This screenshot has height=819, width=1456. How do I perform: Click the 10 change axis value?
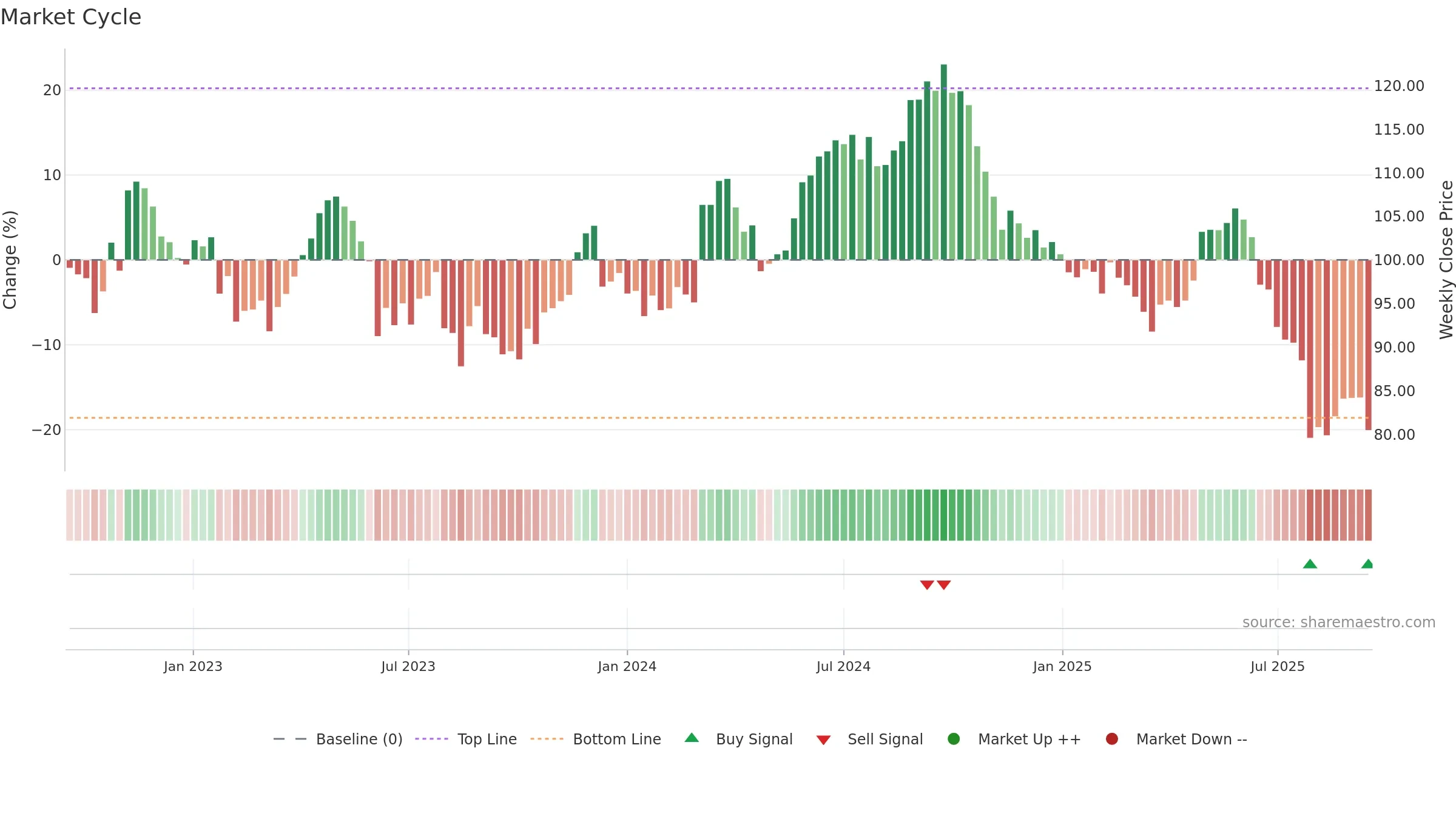52,175
